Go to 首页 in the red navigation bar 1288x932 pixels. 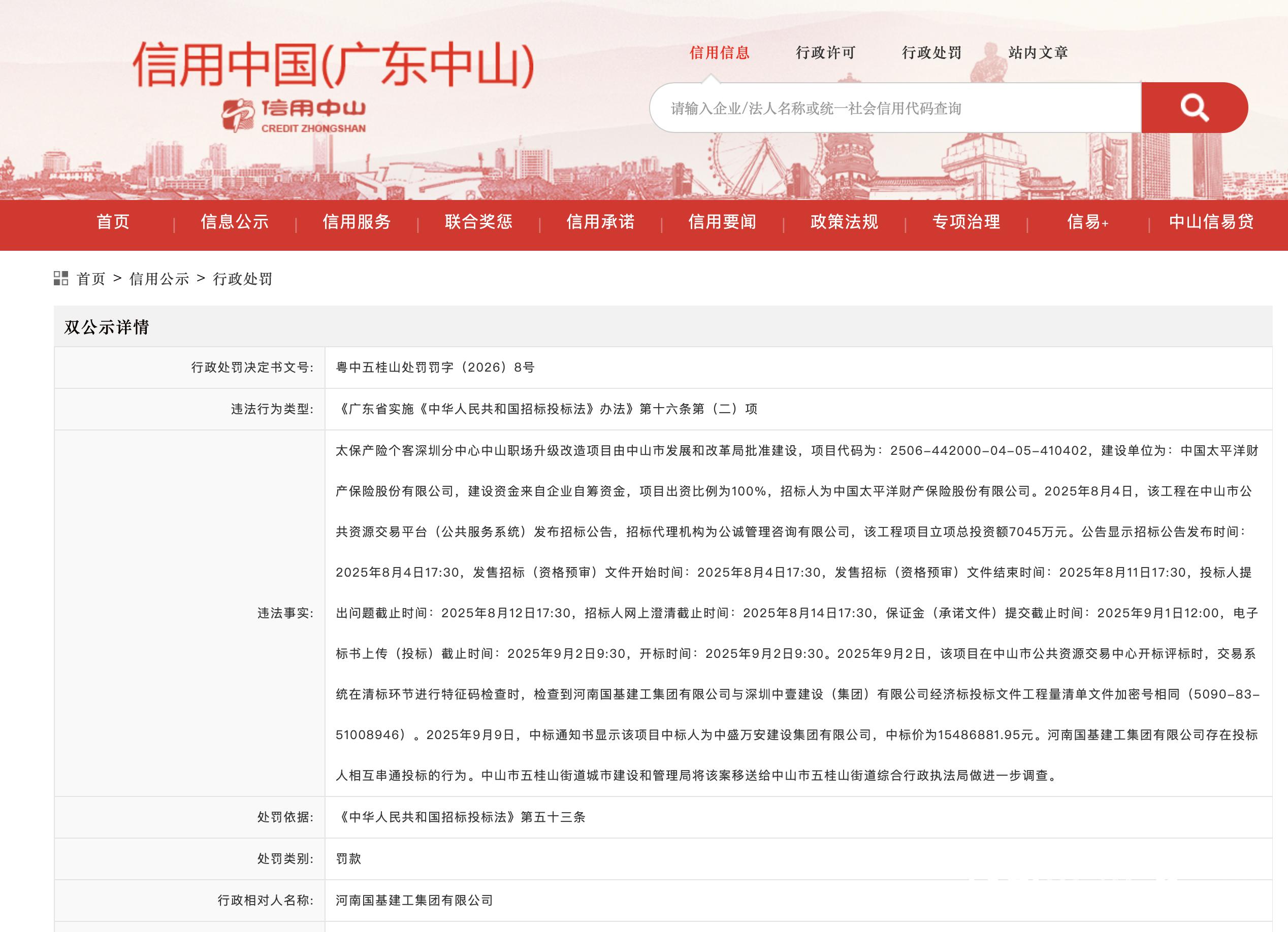coord(114,222)
